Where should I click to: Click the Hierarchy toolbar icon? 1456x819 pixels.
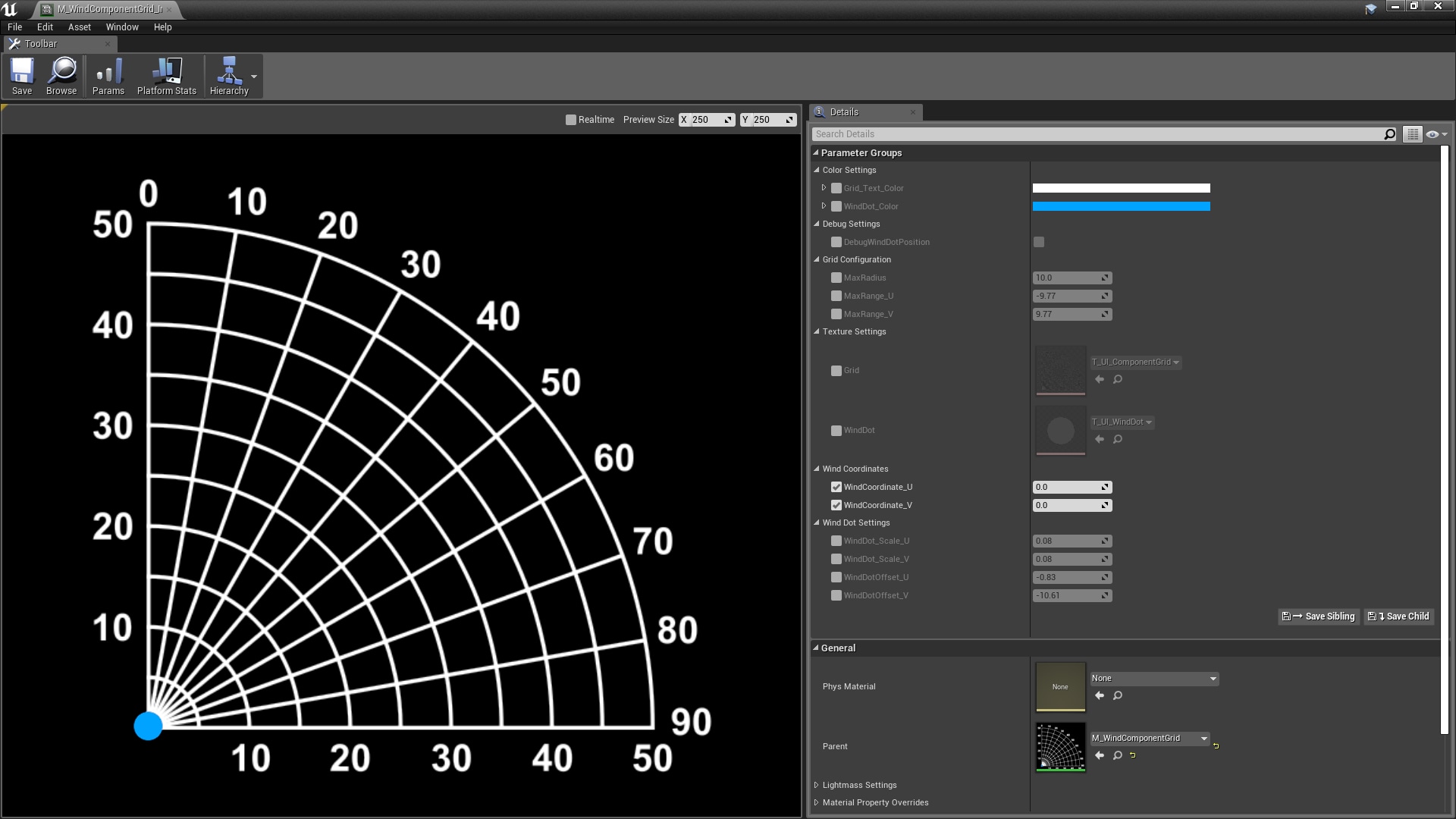230,76
